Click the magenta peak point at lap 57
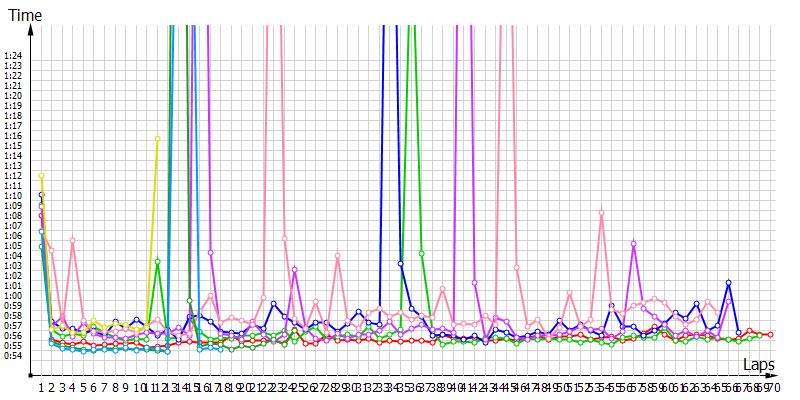 pos(634,243)
